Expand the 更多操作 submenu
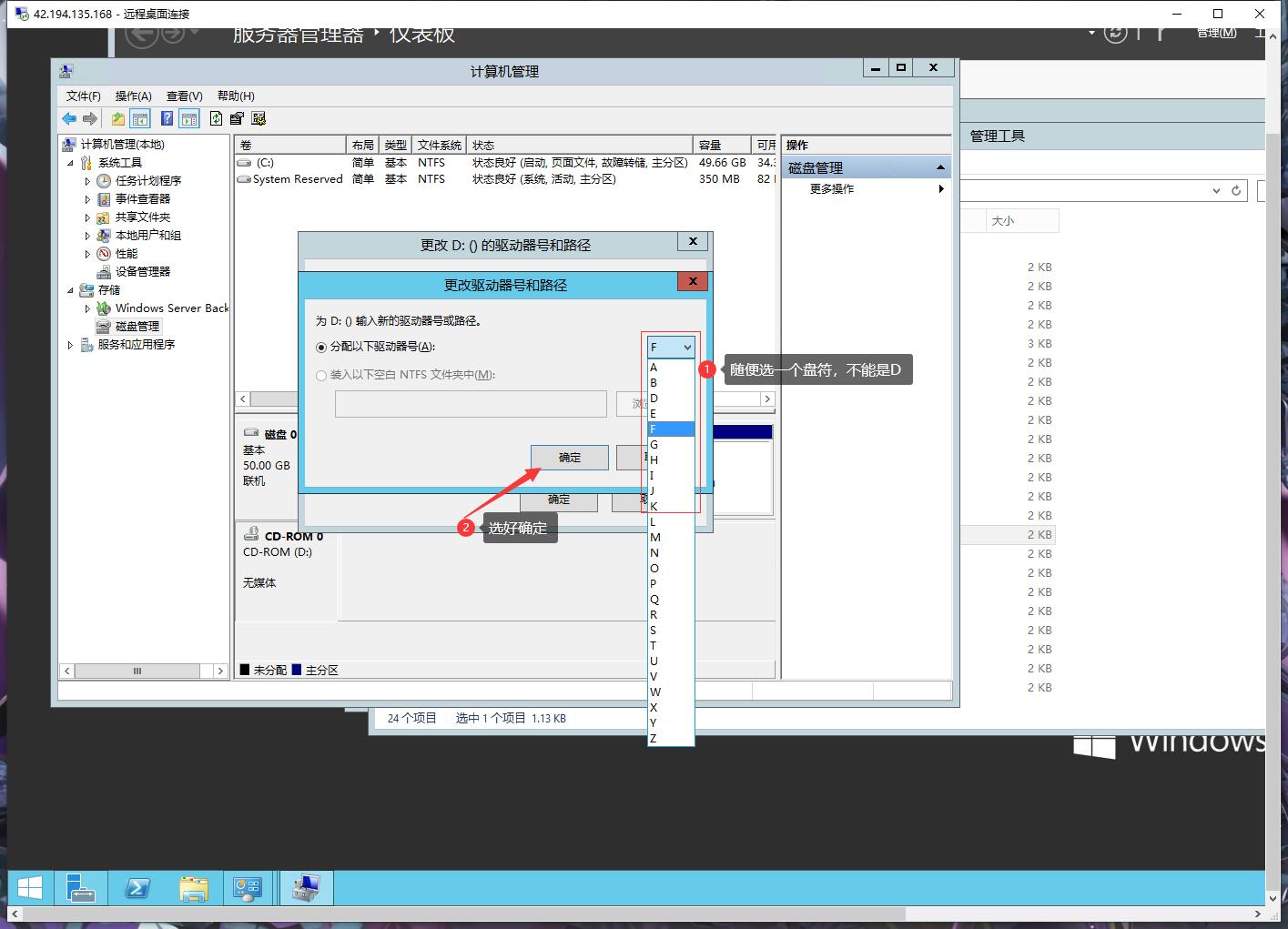Screen dimensions: 1288x929 (x=942, y=189)
